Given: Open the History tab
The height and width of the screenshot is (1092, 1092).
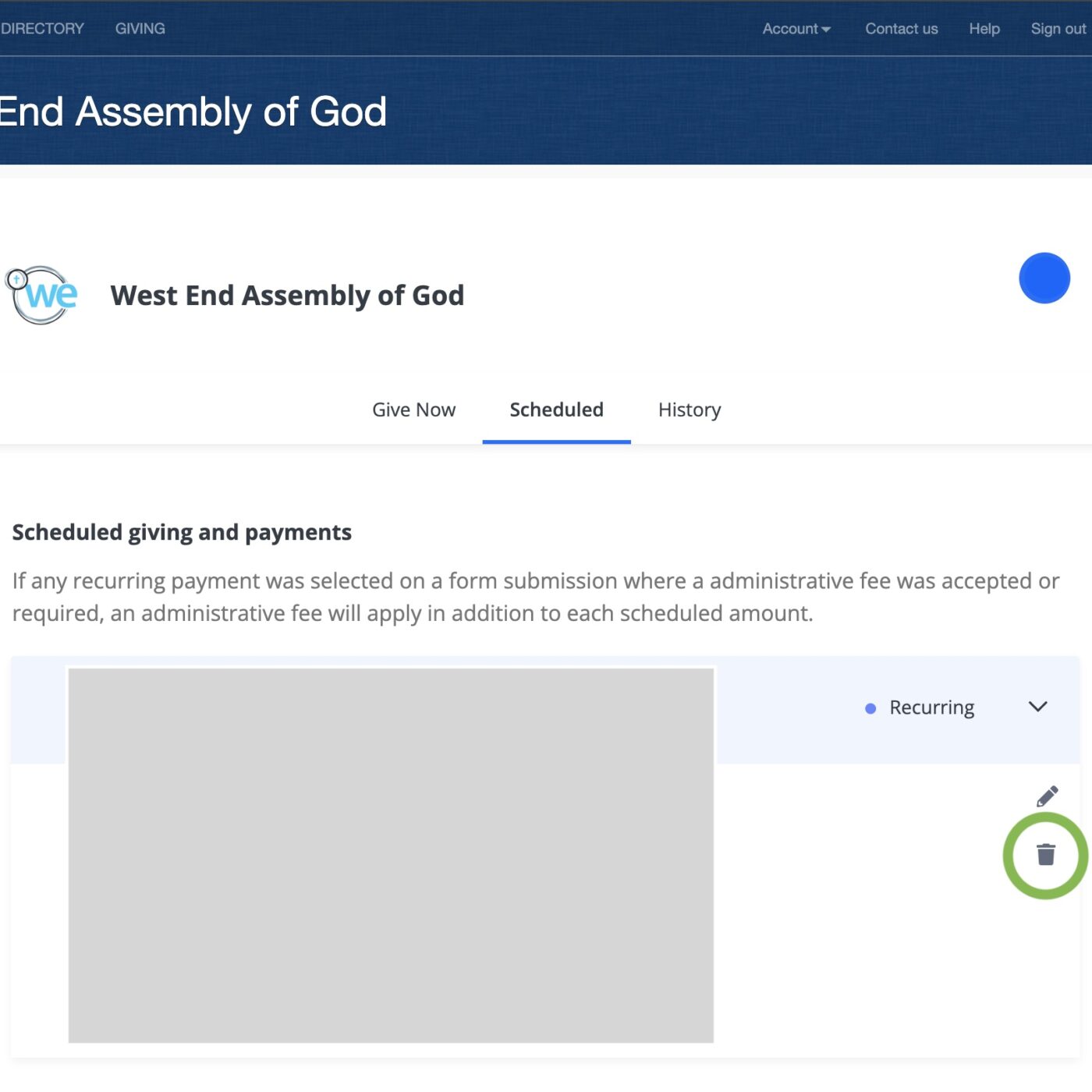Looking at the screenshot, I should [690, 409].
